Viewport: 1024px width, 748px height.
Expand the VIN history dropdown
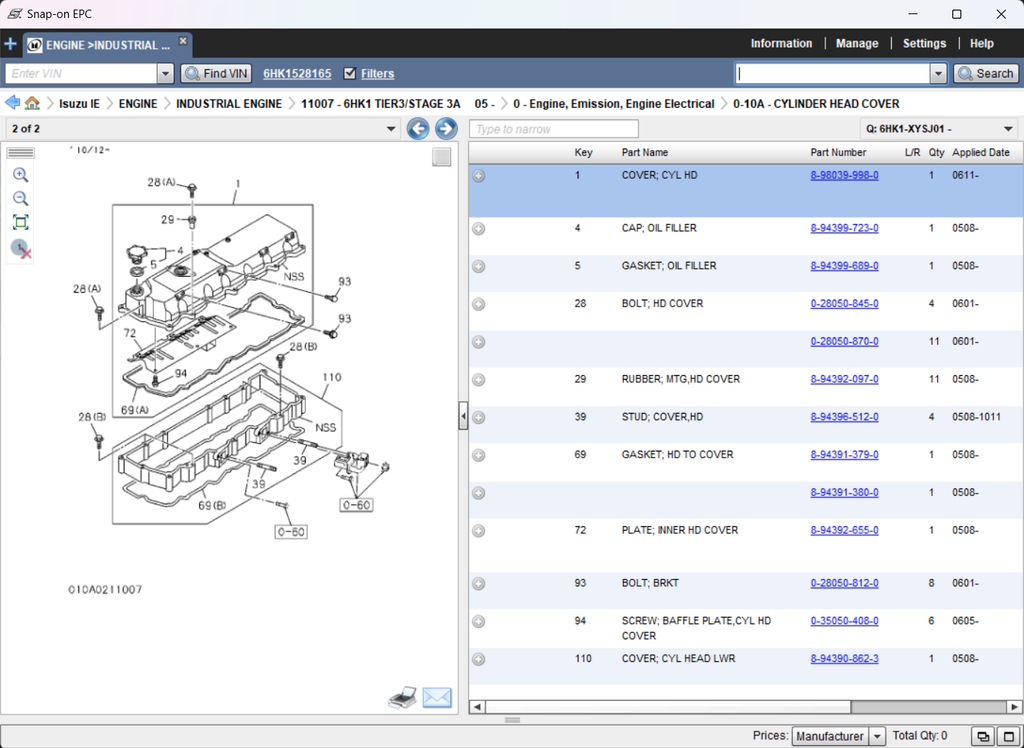(x=165, y=74)
